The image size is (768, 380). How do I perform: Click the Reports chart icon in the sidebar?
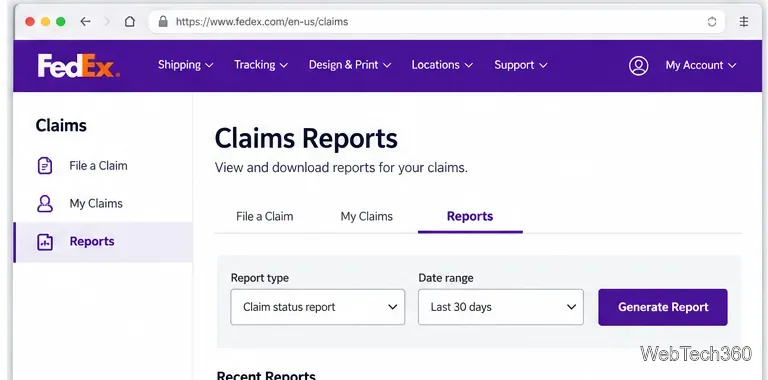coord(45,241)
